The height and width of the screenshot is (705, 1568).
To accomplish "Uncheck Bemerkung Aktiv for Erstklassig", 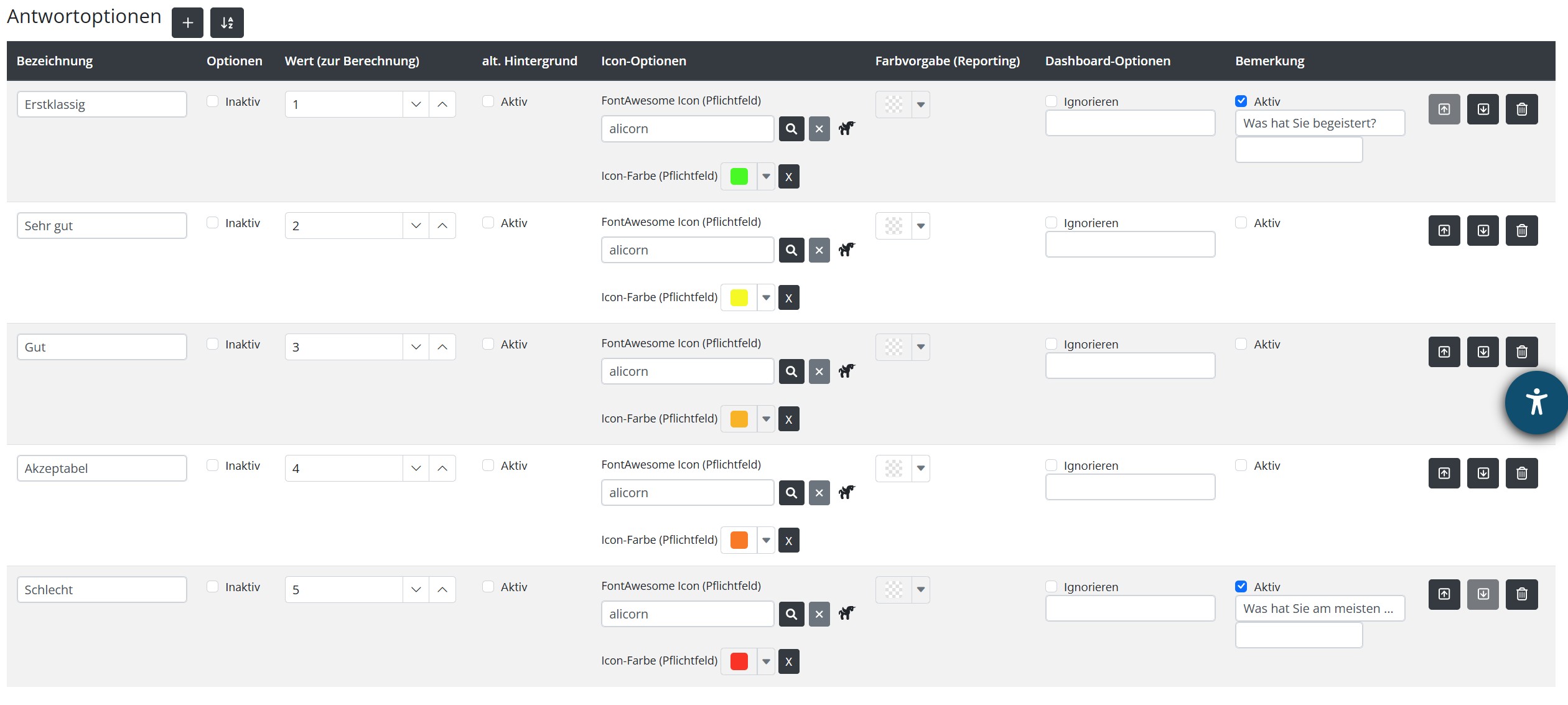I will click(1241, 101).
